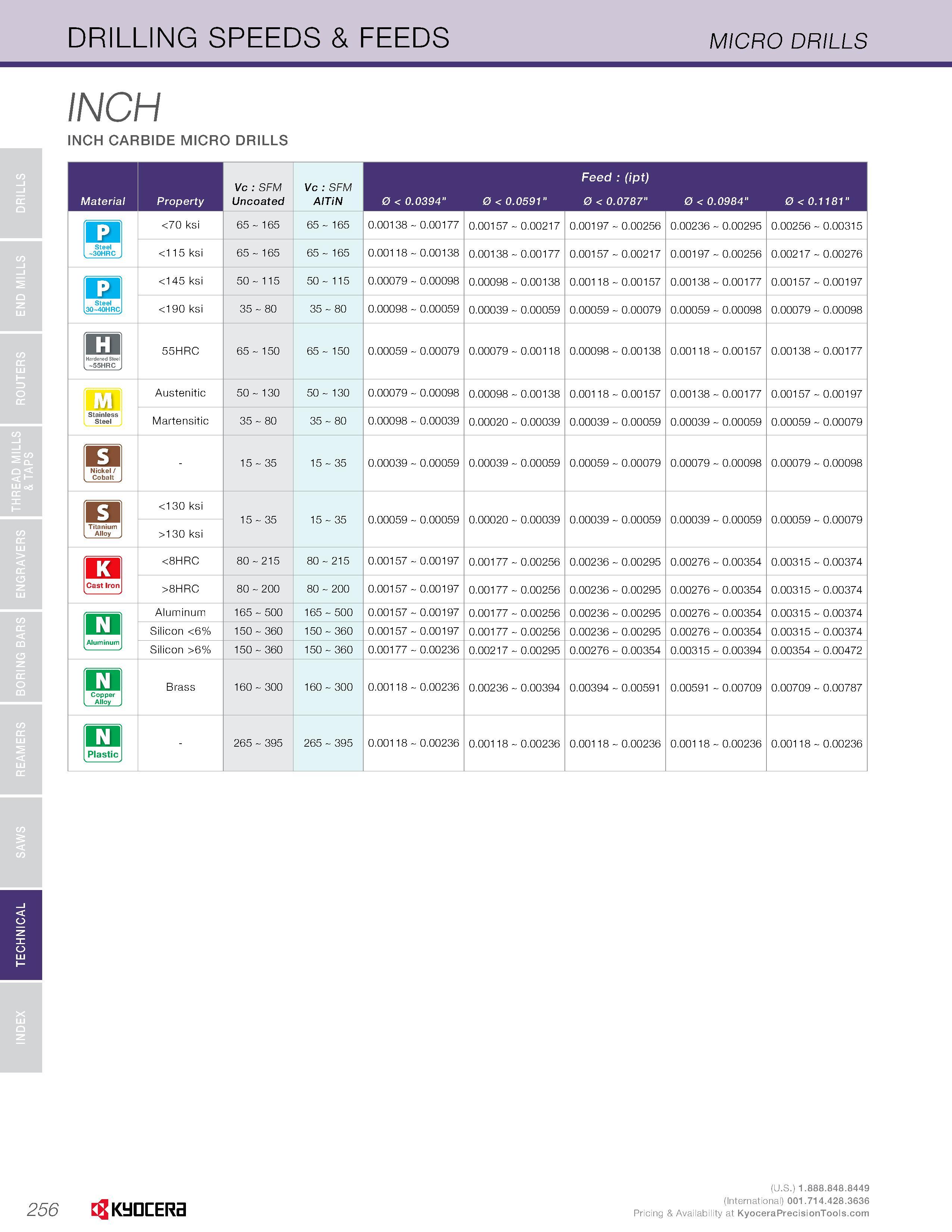Select the Vc : SFM Uncoated column header

258,194
